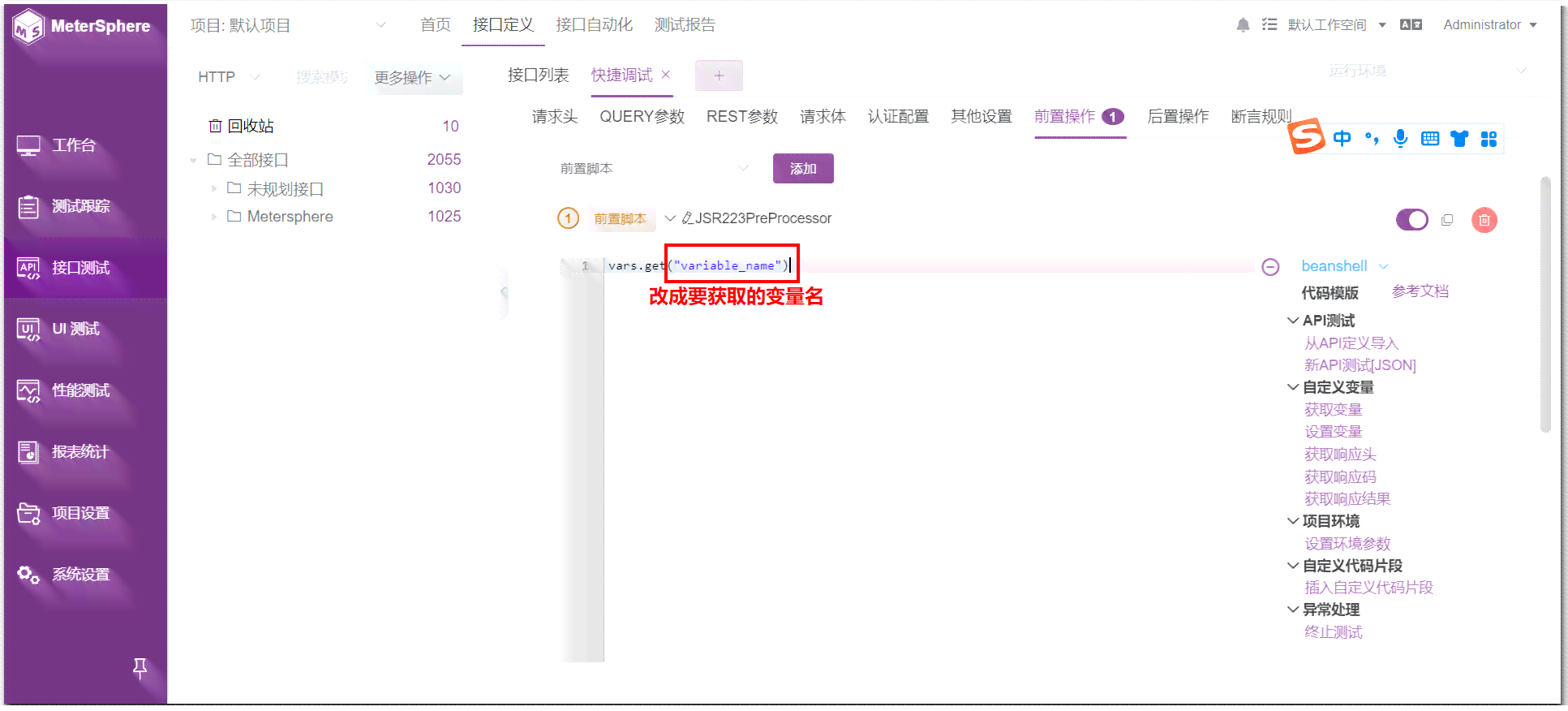This screenshot has height=711, width=1568.
Task: Open the 接口测试 API sidebar icon
Action: [x=28, y=268]
